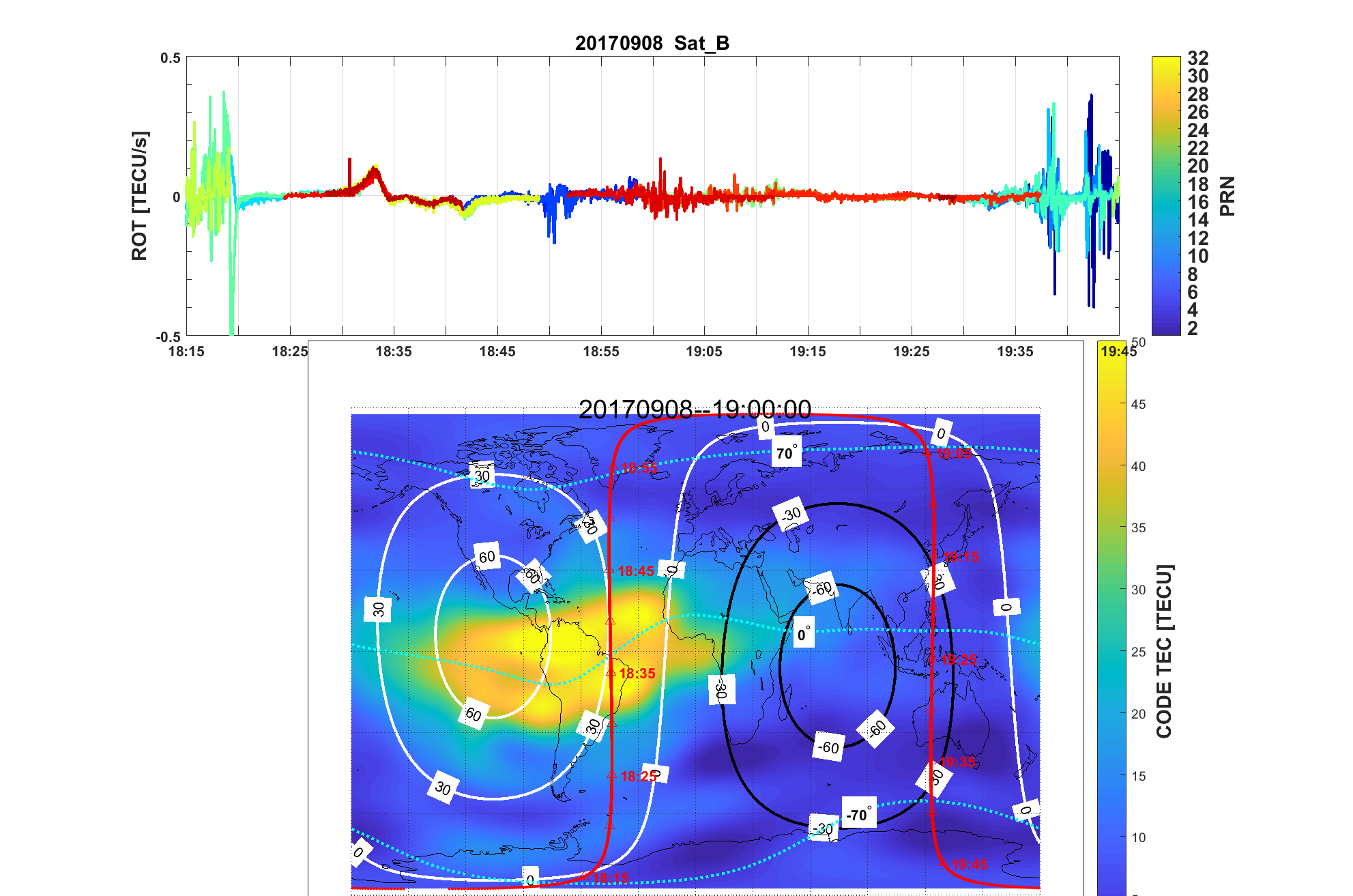Click the PRN colorbar at top right
This screenshot has width=1353, height=896.
click(1165, 195)
